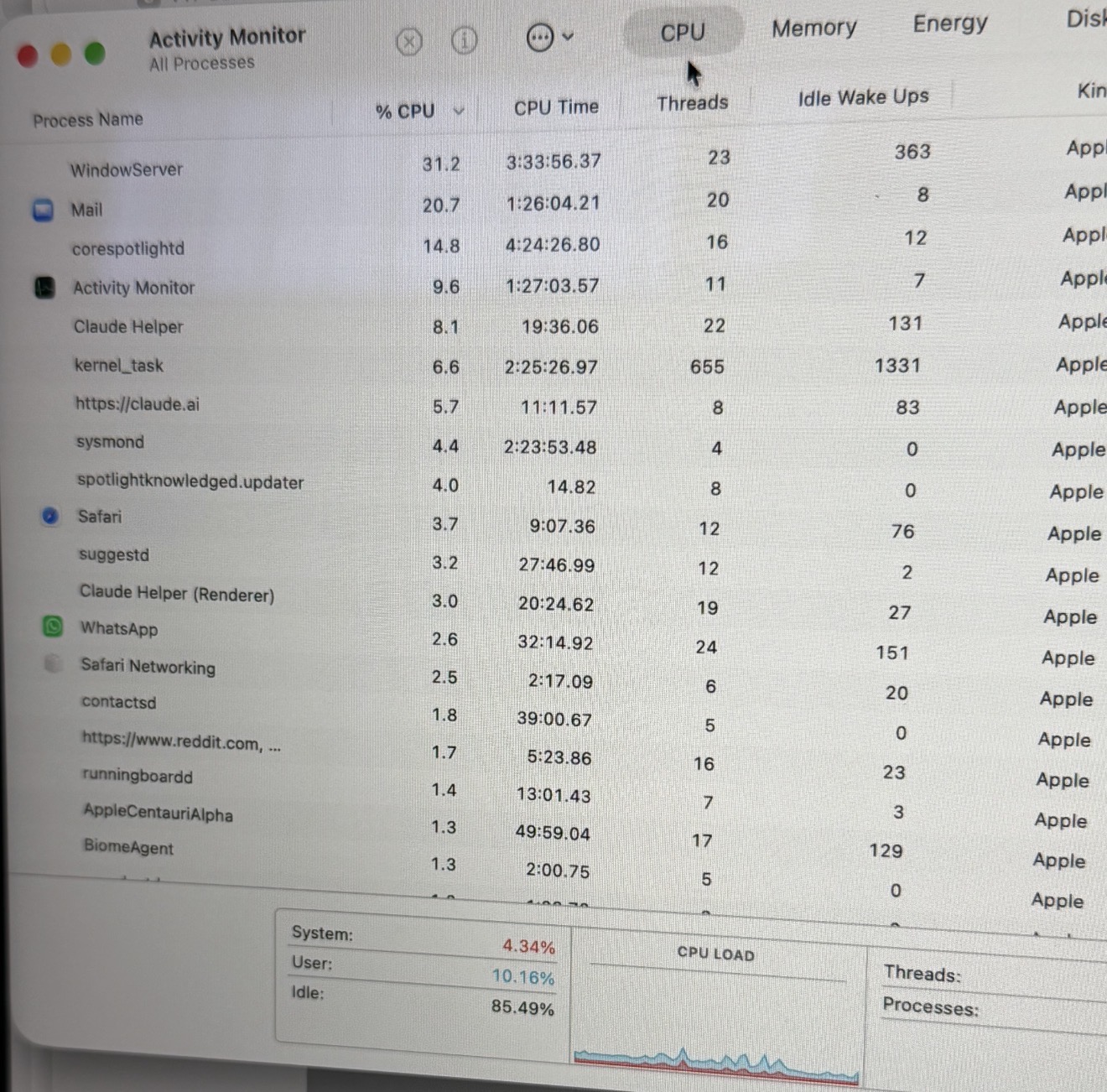Image resolution: width=1107 pixels, height=1092 pixels.
Task: Sort by Threads column header
Action: click(x=693, y=103)
